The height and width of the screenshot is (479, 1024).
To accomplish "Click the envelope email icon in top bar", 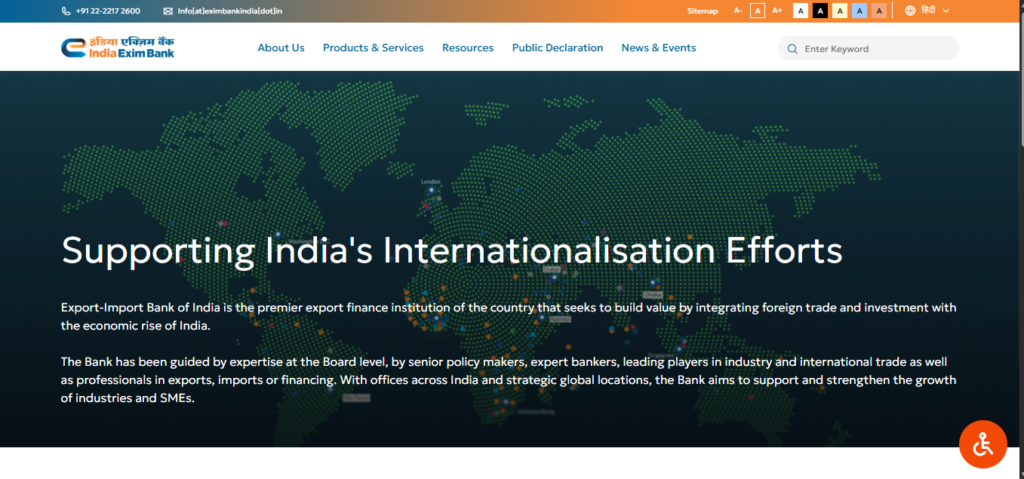I will (168, 11).
